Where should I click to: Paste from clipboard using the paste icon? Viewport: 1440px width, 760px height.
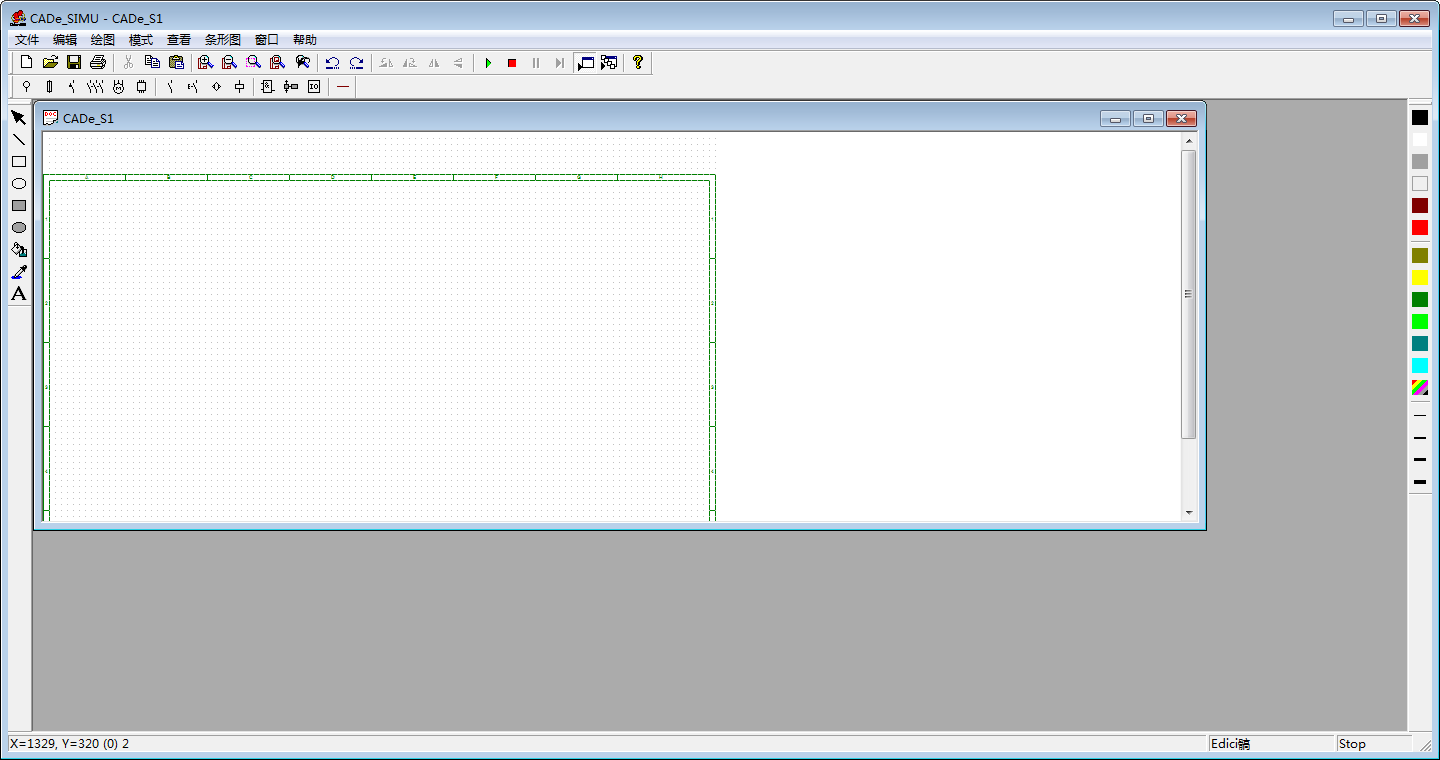coord(176,62)
